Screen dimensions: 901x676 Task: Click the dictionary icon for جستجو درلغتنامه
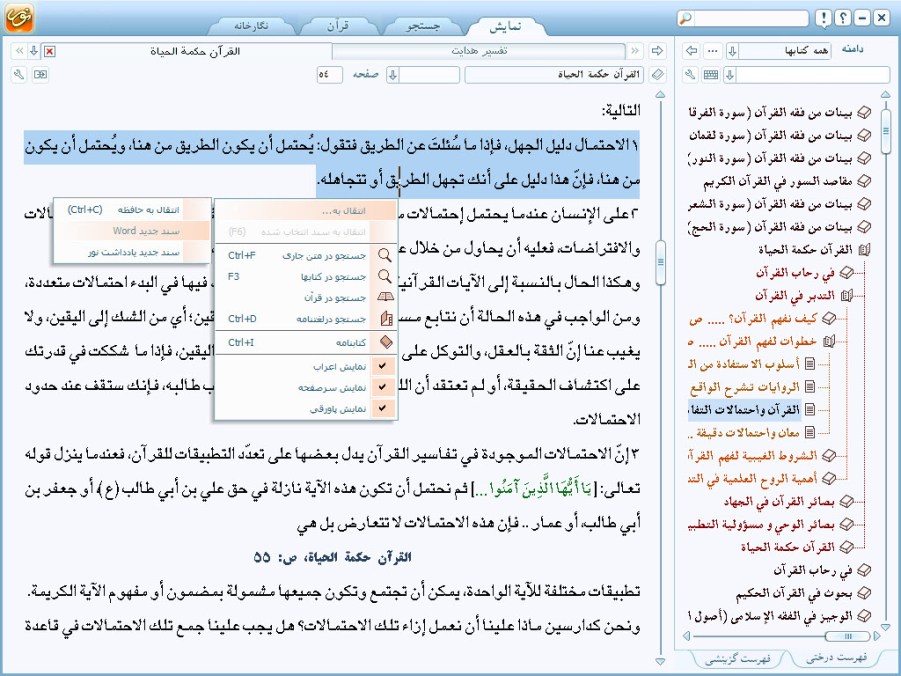coord(386,318)
